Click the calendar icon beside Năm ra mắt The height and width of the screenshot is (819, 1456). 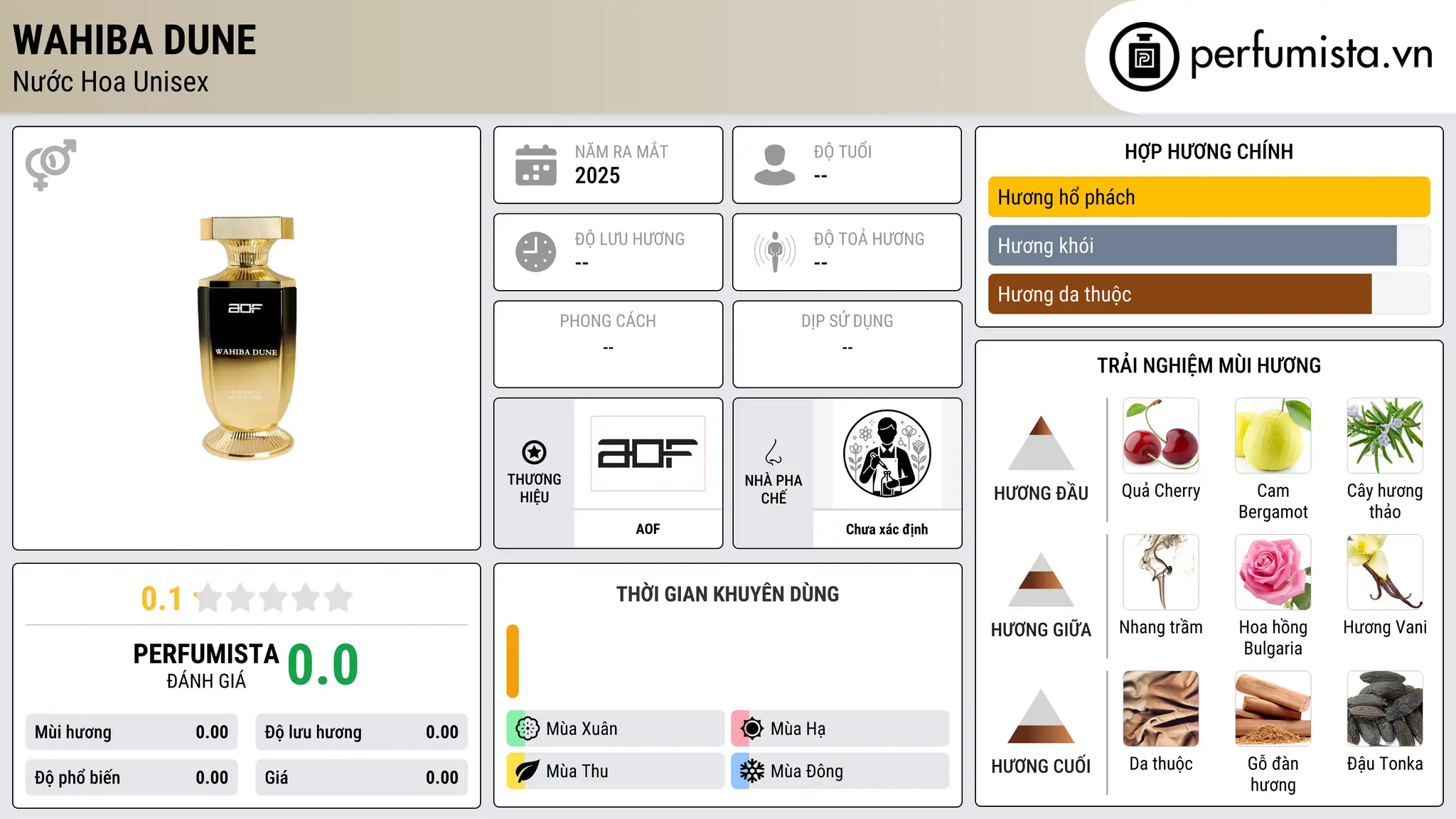point(536,165)
